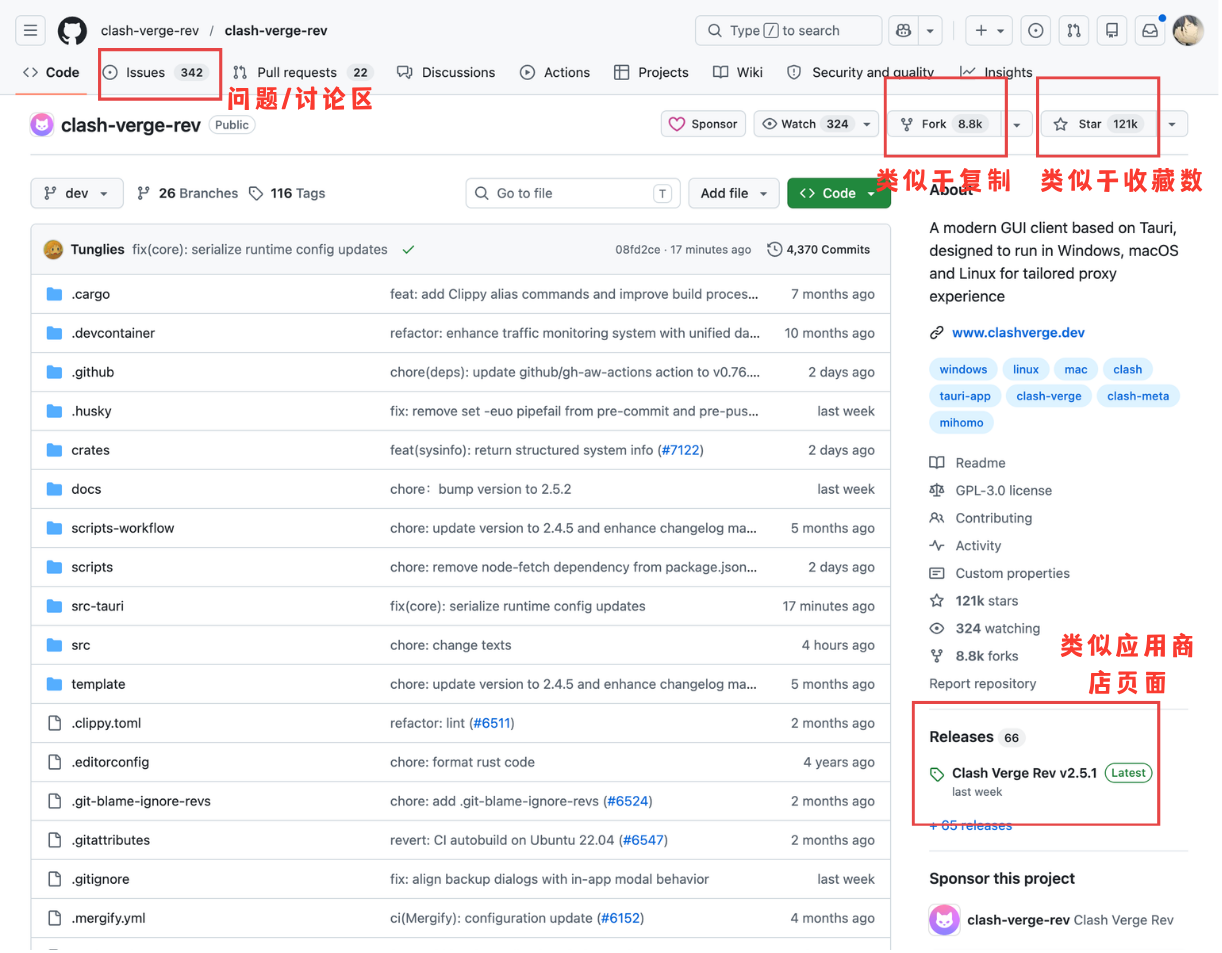Viewport: 1222px width, 953px height.
Task: Open the 8.8k forks link in About
Action: pos(986,656)
